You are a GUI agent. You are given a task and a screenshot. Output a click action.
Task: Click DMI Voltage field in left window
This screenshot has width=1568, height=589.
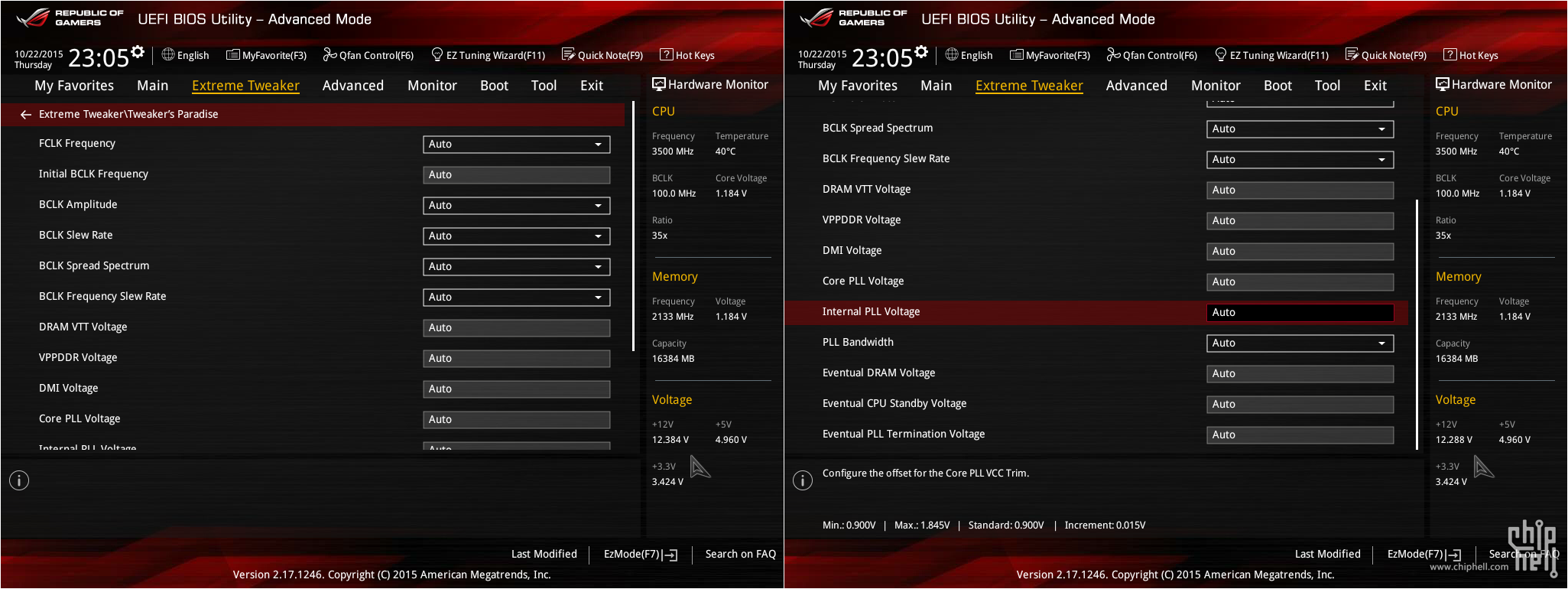[517, 389]
